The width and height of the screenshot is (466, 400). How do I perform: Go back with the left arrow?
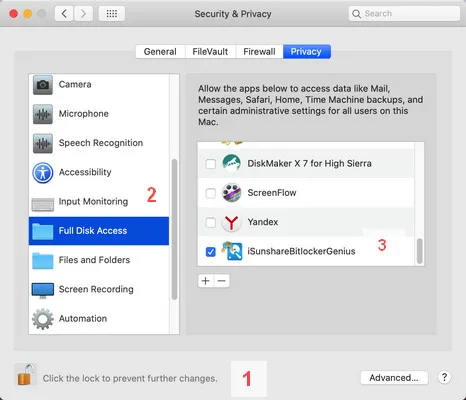64,14
